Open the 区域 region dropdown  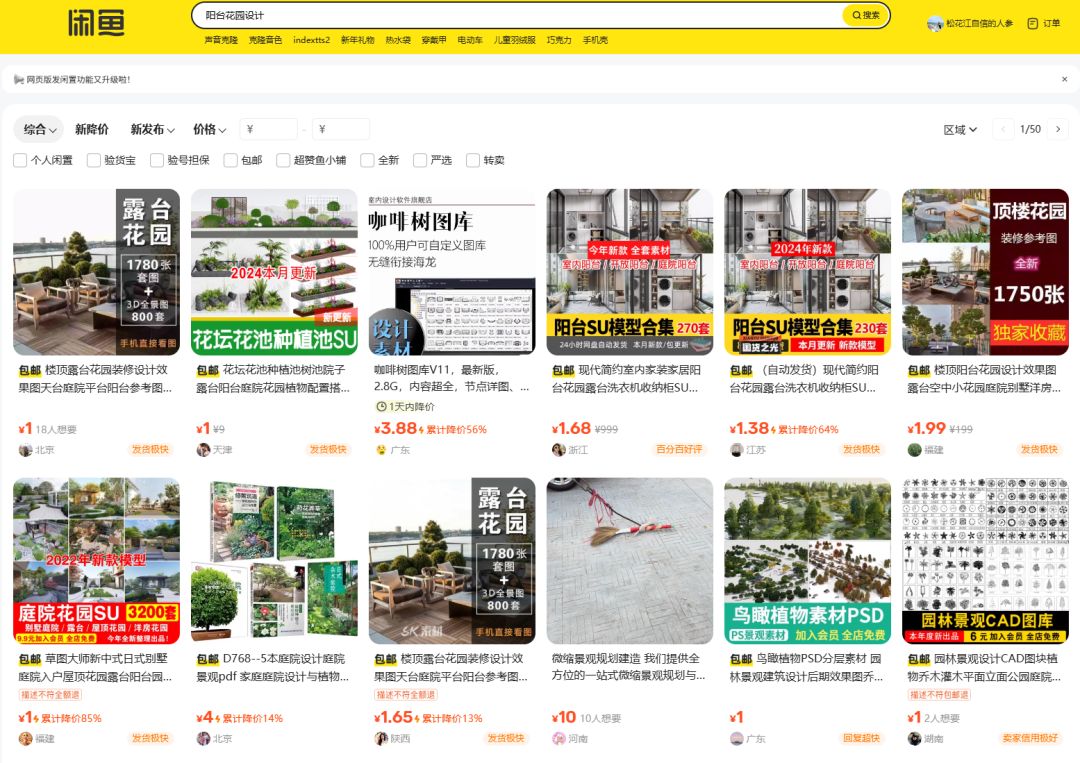(960, 128)
